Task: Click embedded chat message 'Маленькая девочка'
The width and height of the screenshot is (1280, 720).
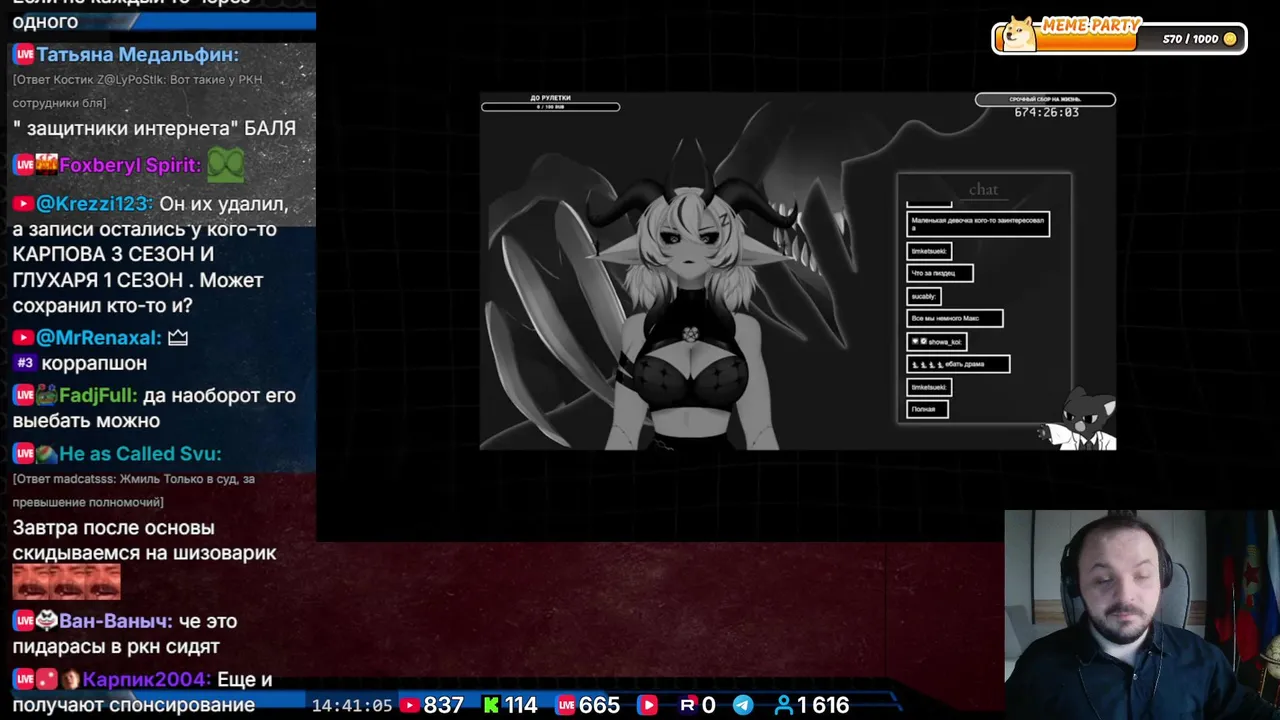Action: [978, 224]
